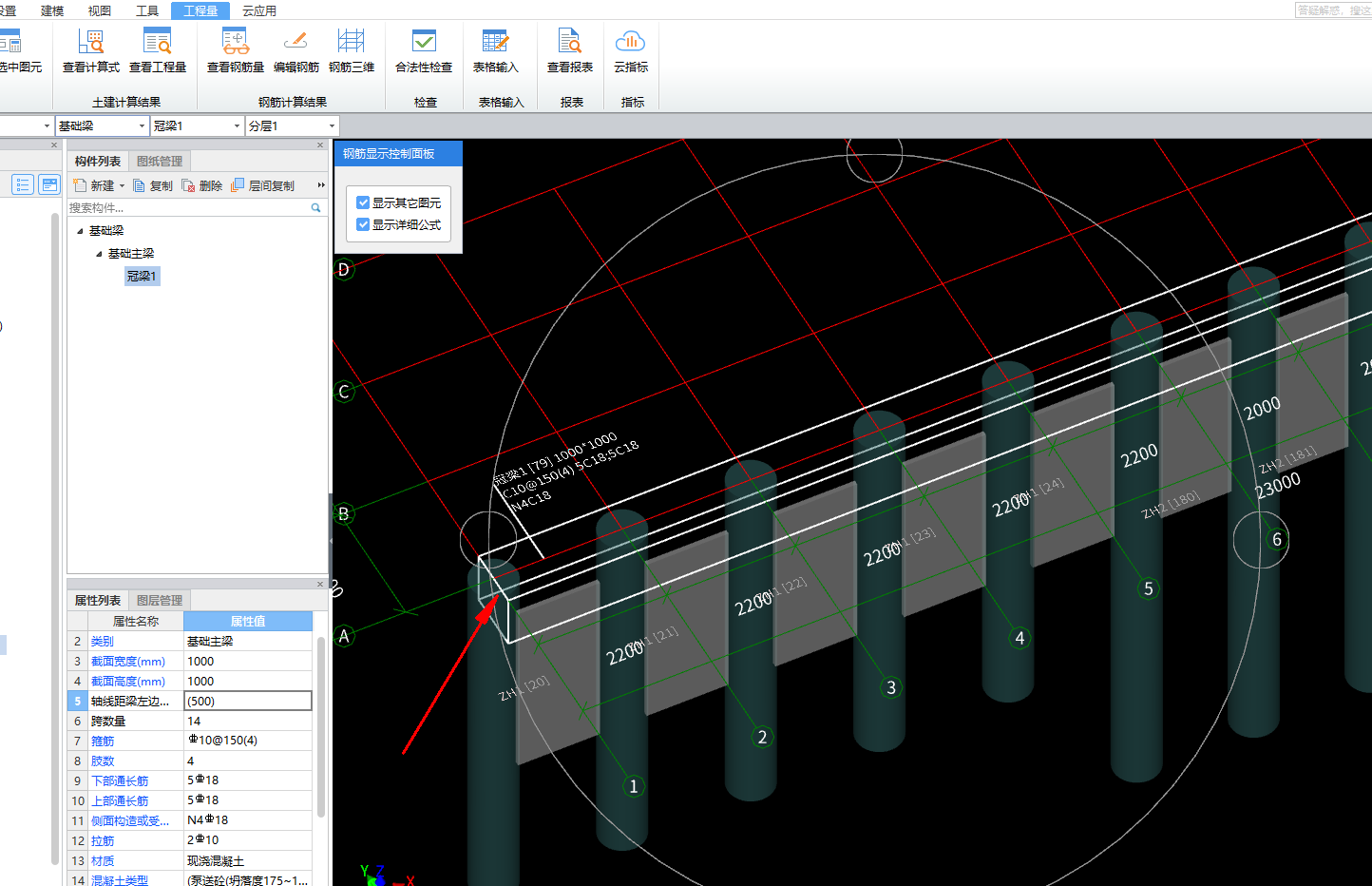The image size is (1372, 886).
Task: Click the 复制 copy icon
Action: (x=140, y=185)
